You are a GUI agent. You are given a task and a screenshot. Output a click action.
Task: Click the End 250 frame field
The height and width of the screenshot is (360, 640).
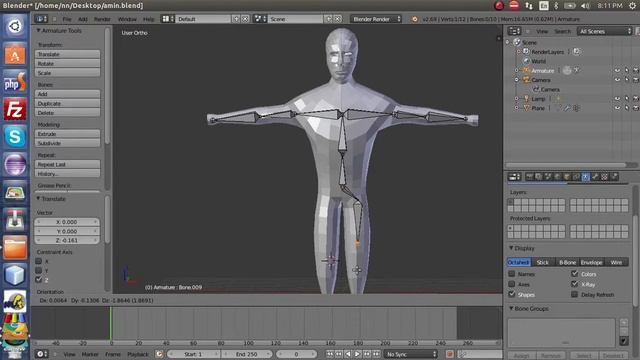(x=247, y=354)
